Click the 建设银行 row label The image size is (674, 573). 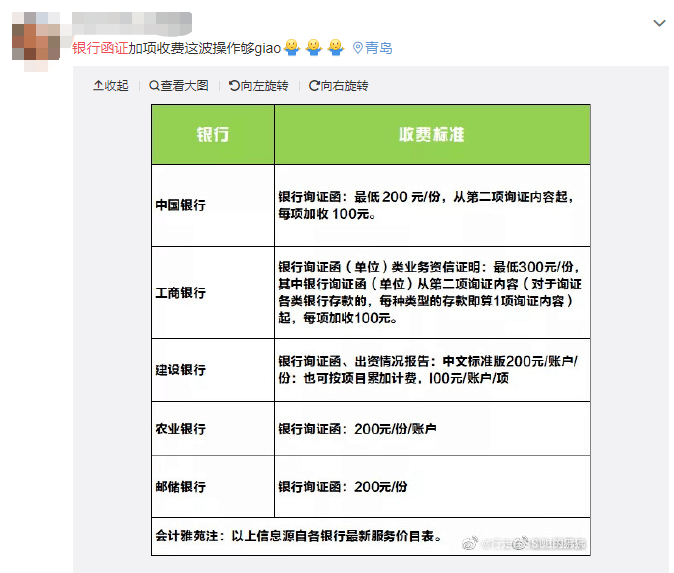(181, 370)
